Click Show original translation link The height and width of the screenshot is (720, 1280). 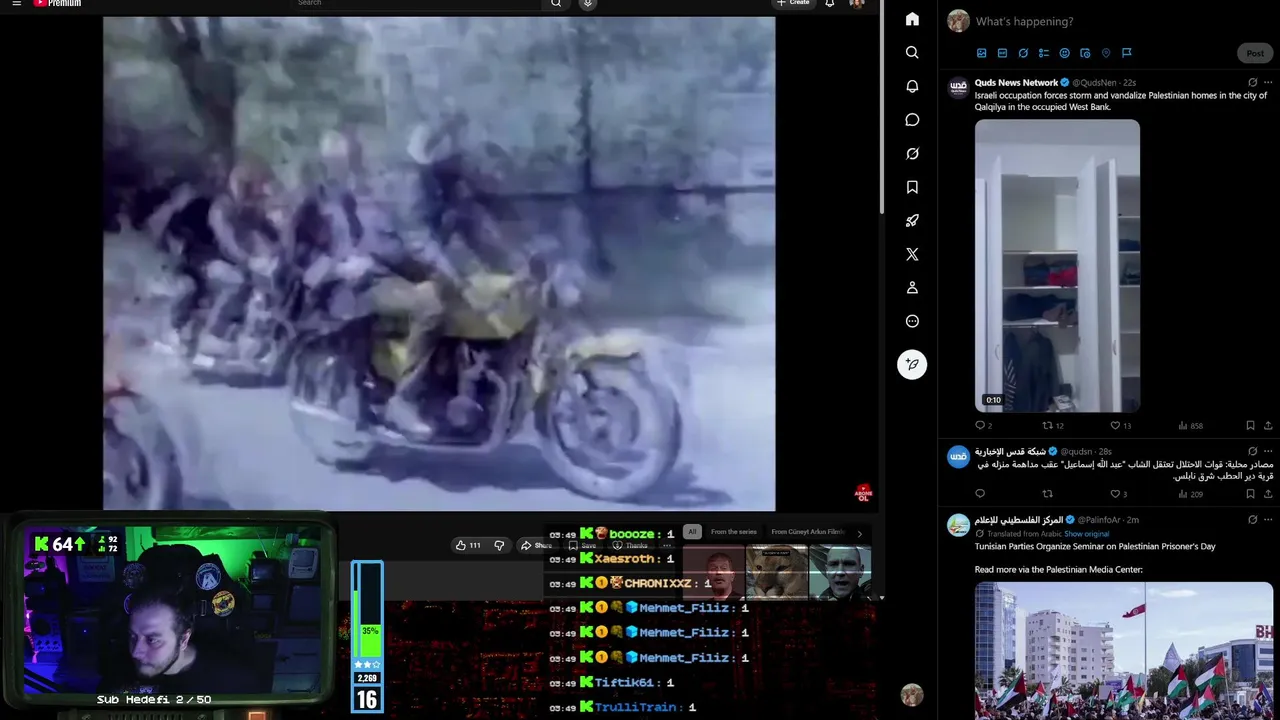pos(1086,534)
